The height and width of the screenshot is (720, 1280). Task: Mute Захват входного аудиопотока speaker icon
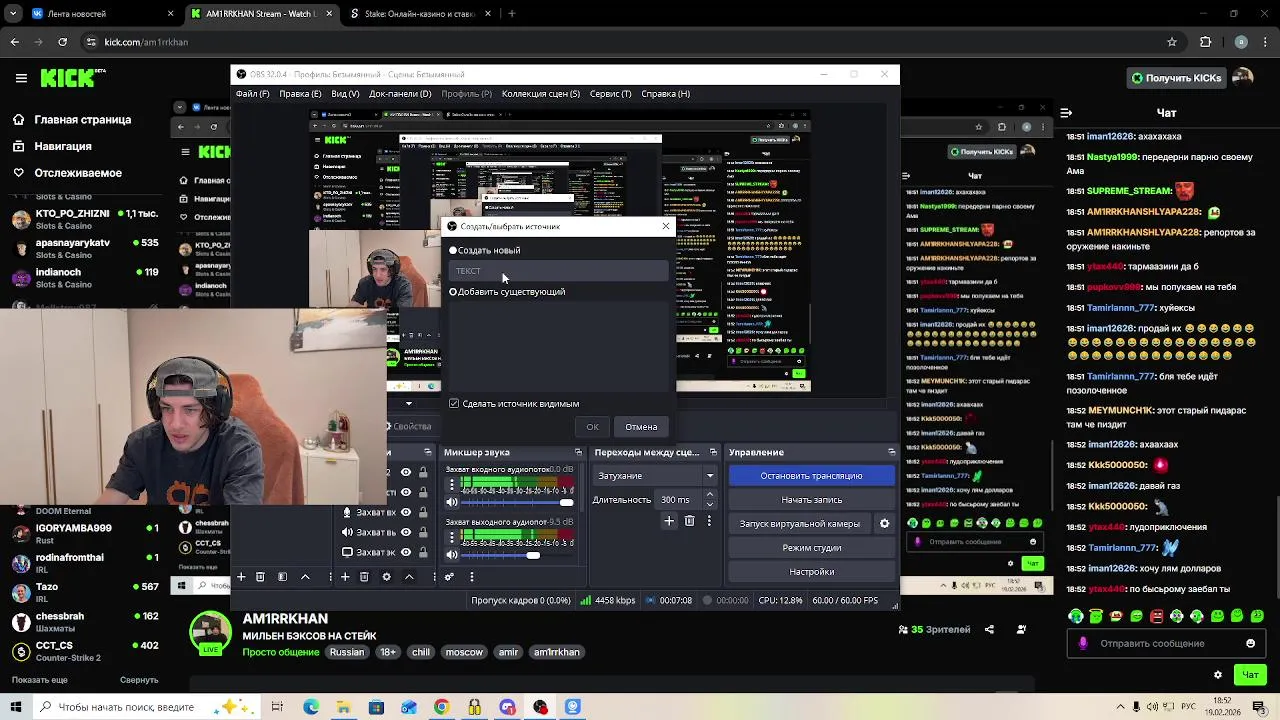452,502
